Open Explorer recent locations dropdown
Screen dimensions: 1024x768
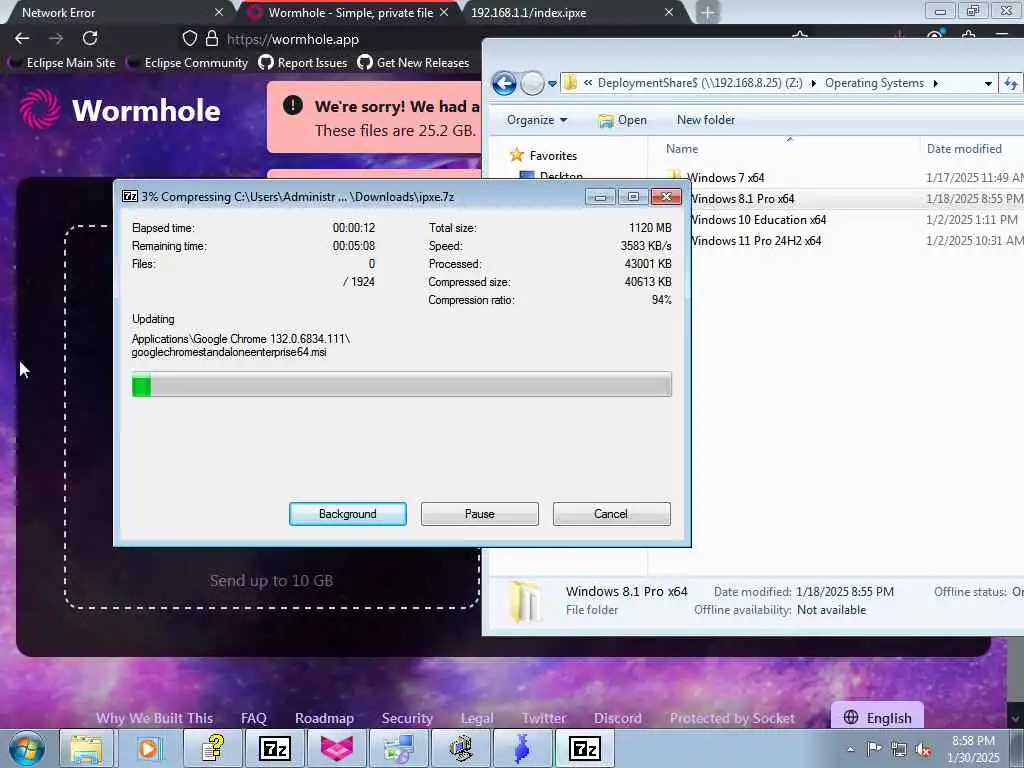click(x=552, y=84)
